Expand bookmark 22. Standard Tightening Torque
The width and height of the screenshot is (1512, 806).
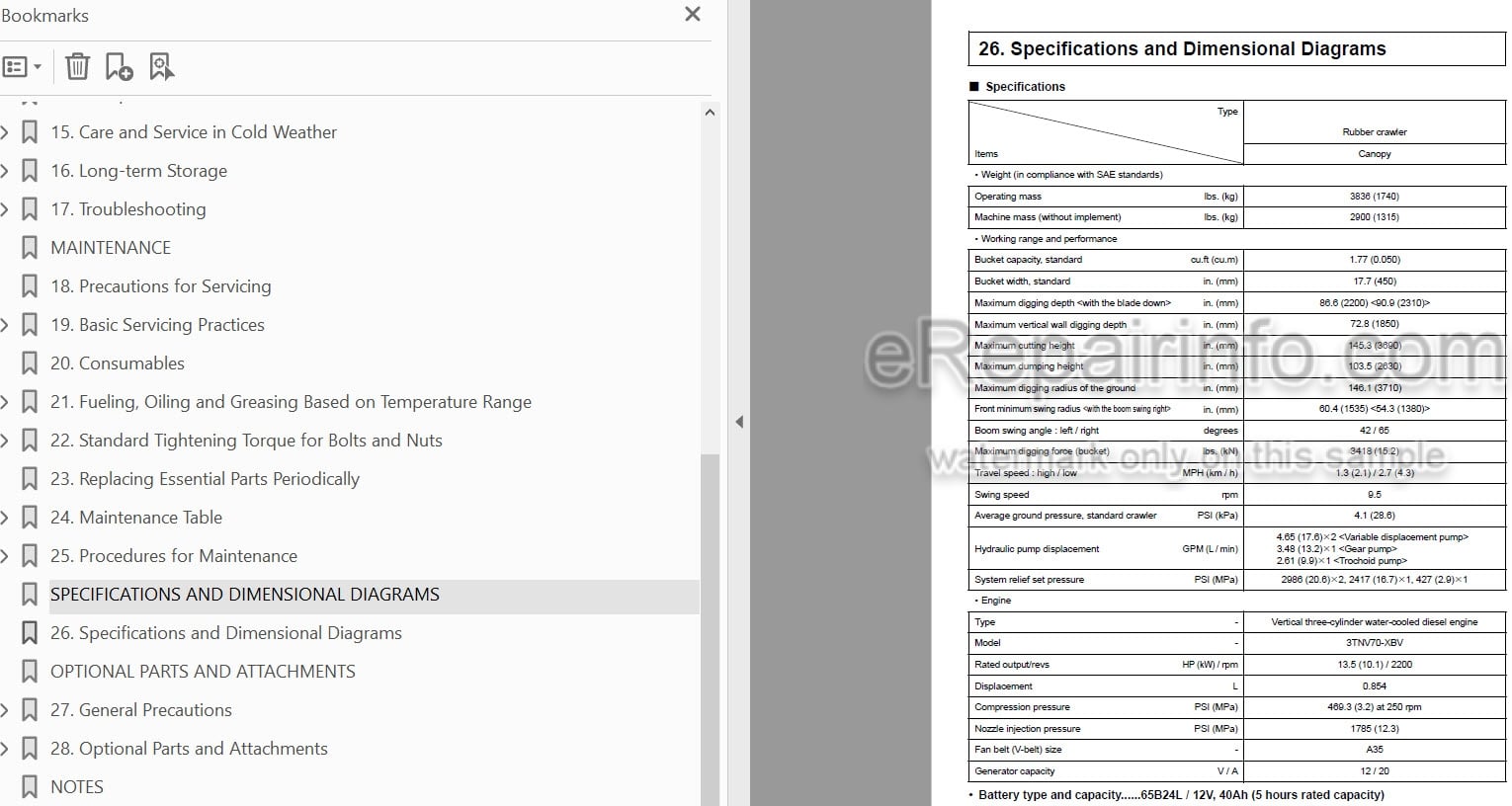point(5,441)
